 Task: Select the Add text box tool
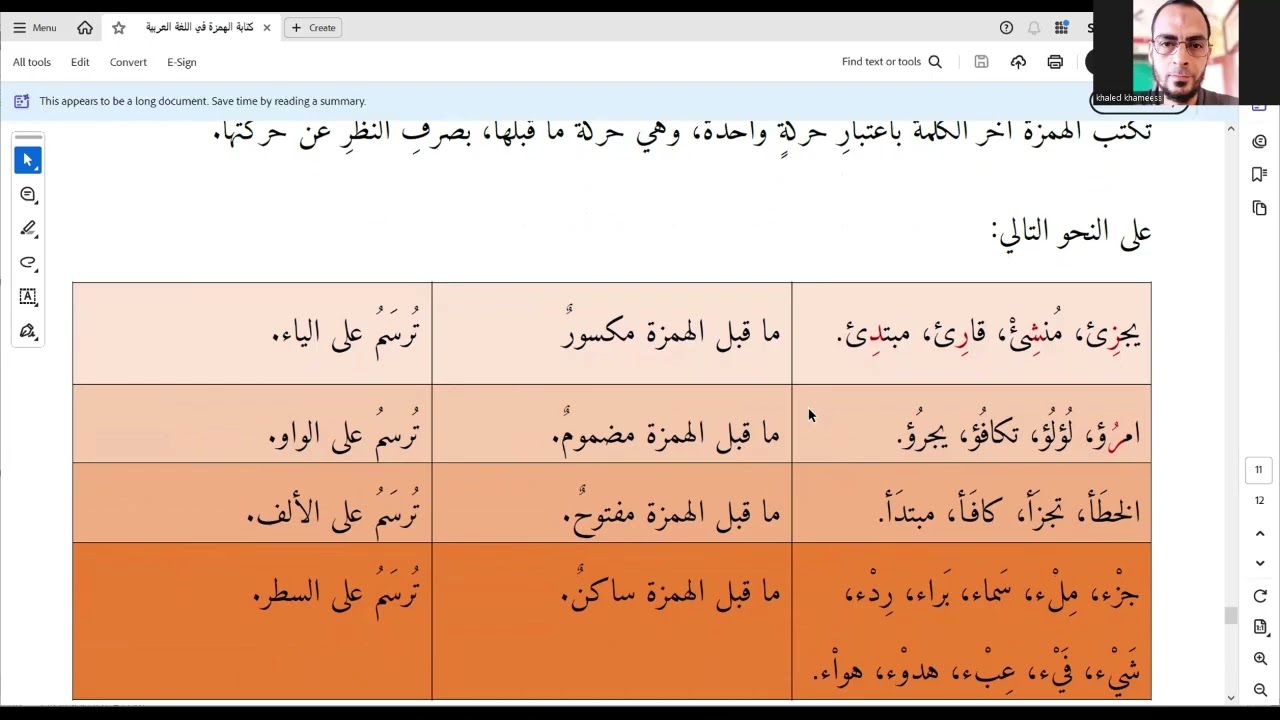click(28, 296)
